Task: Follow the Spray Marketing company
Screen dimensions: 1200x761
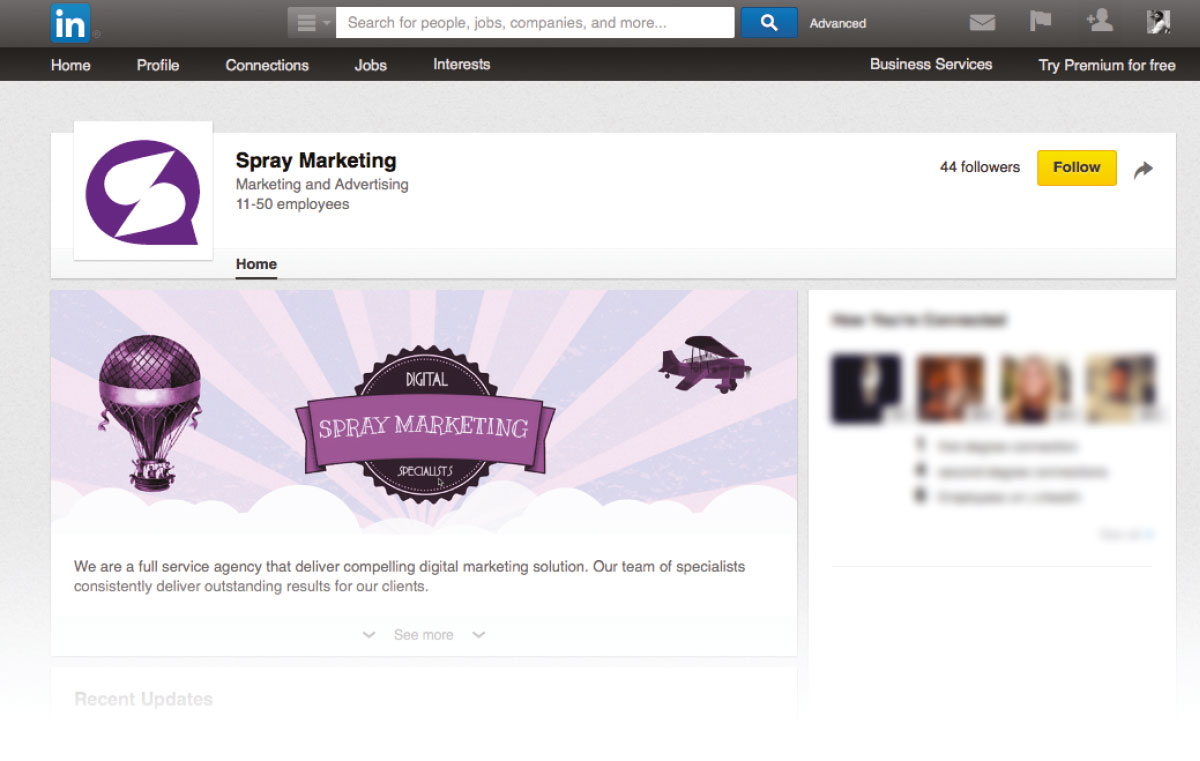Action: click(1076, 168)
